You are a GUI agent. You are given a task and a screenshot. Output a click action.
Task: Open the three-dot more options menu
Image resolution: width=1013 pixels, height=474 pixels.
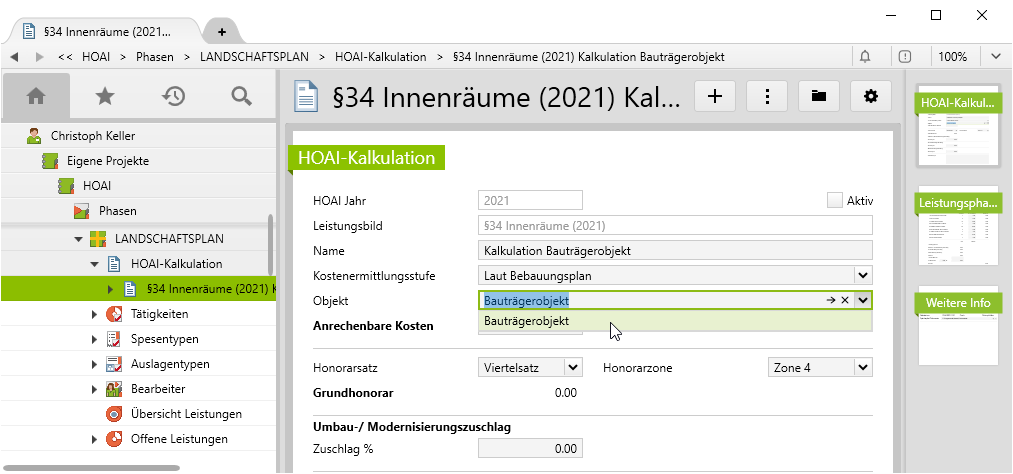[x=766, y=96]
